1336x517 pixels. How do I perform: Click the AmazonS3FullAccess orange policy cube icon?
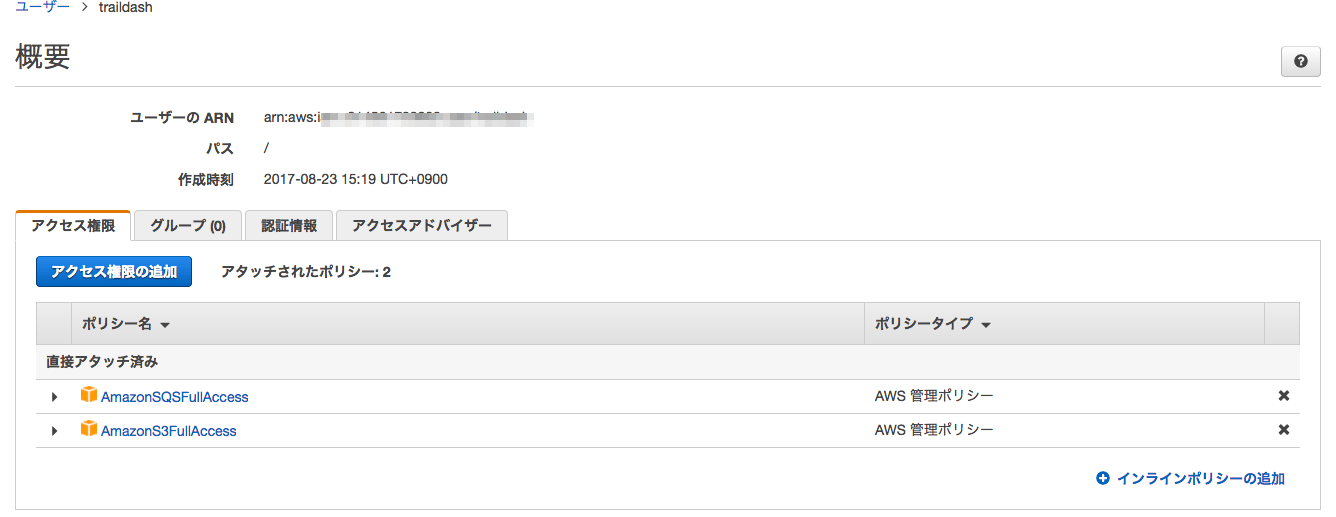click(x=90, y=429)
